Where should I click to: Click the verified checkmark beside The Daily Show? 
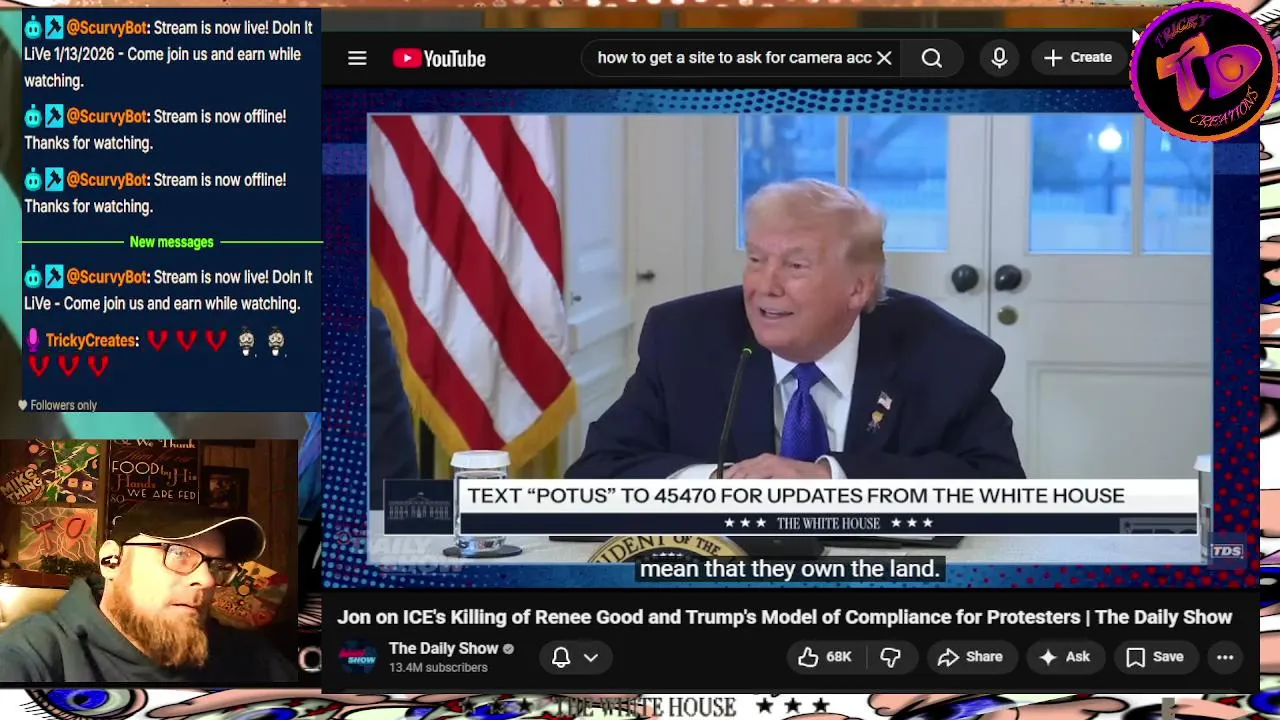[508, 649]
